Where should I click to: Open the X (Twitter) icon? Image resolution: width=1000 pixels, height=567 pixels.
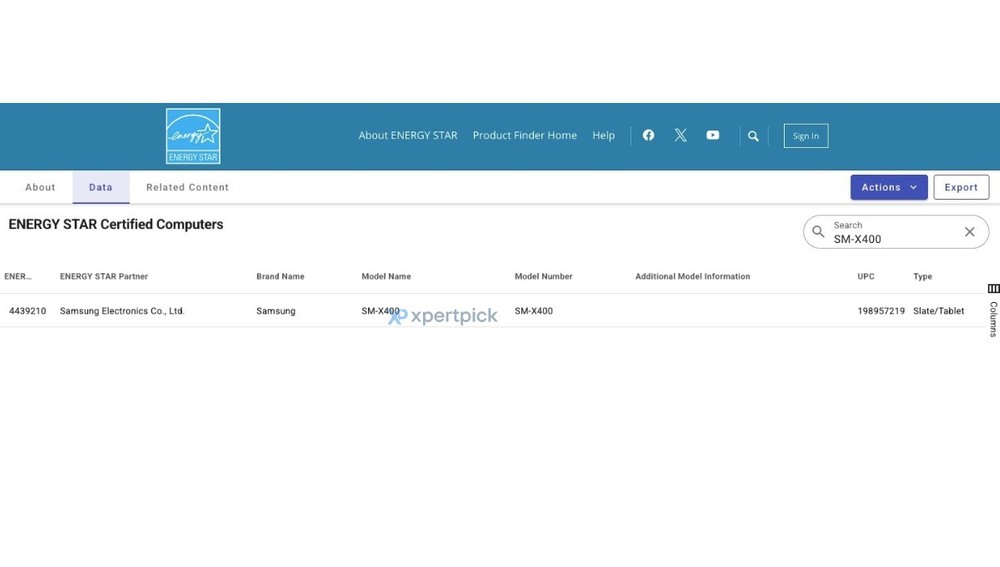click(680, 135)
